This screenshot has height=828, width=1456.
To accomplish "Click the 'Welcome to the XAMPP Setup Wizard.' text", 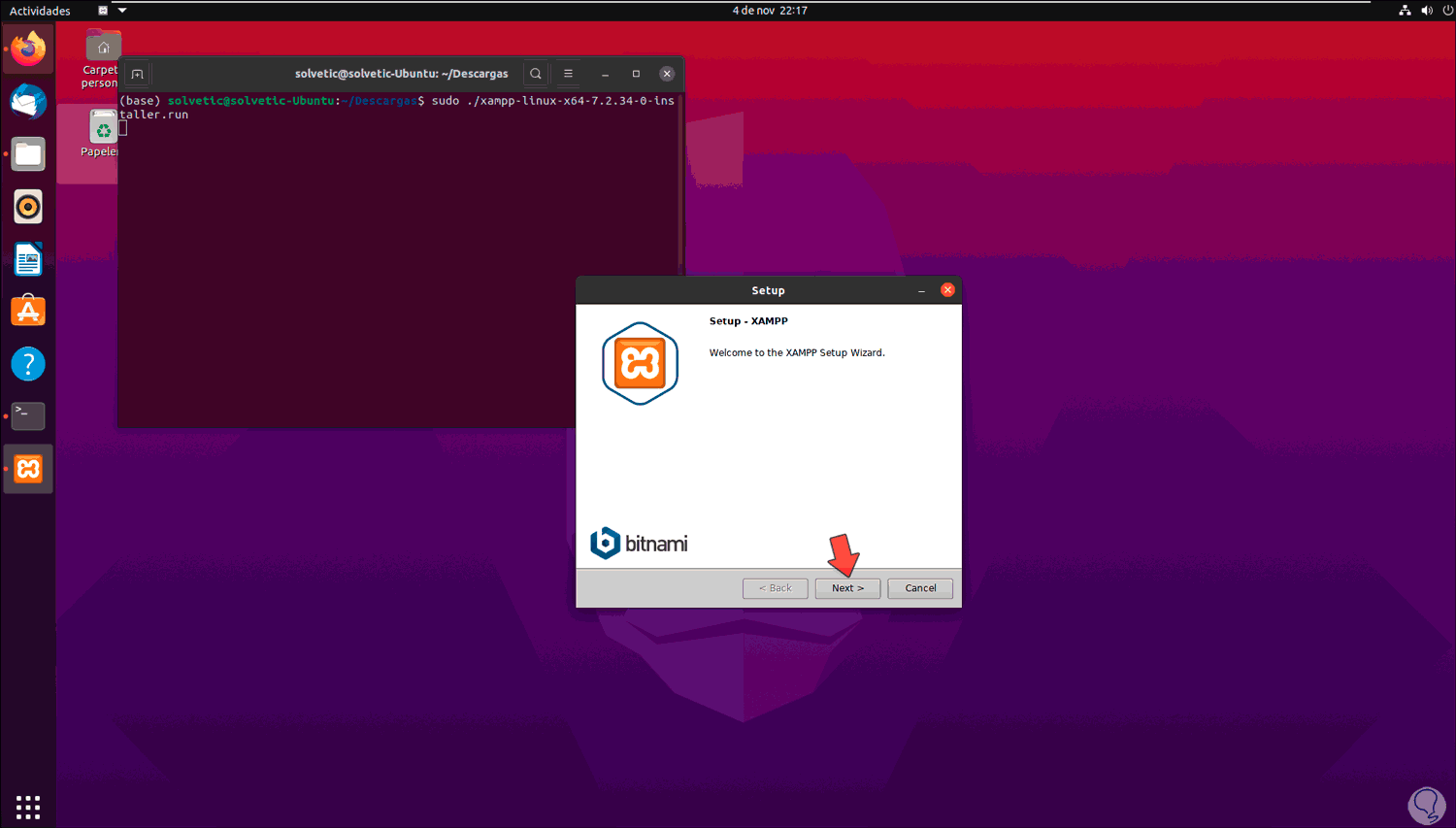I will 797,352.
